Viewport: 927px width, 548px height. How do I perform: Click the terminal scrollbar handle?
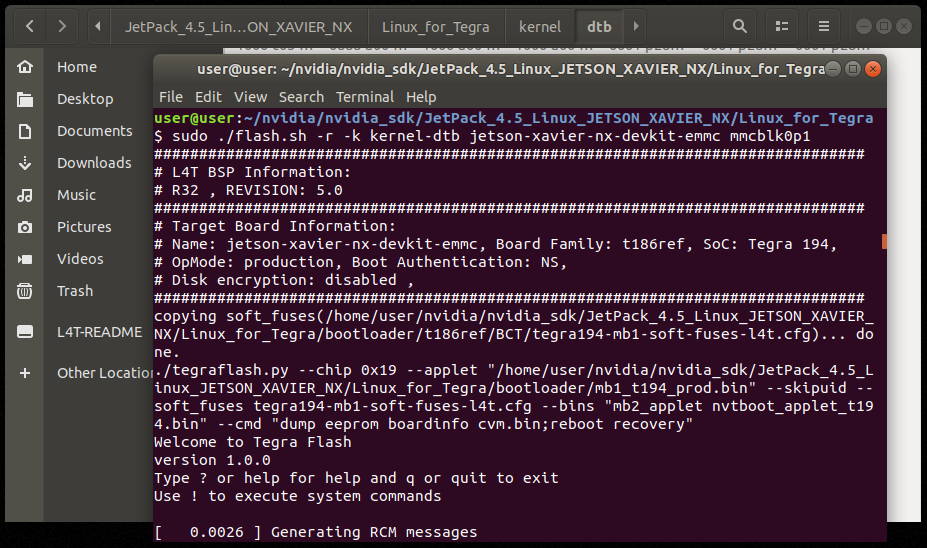pos(884,241)
